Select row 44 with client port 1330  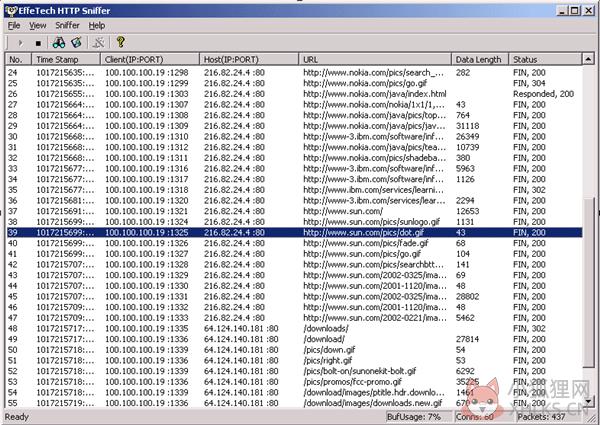295,286
